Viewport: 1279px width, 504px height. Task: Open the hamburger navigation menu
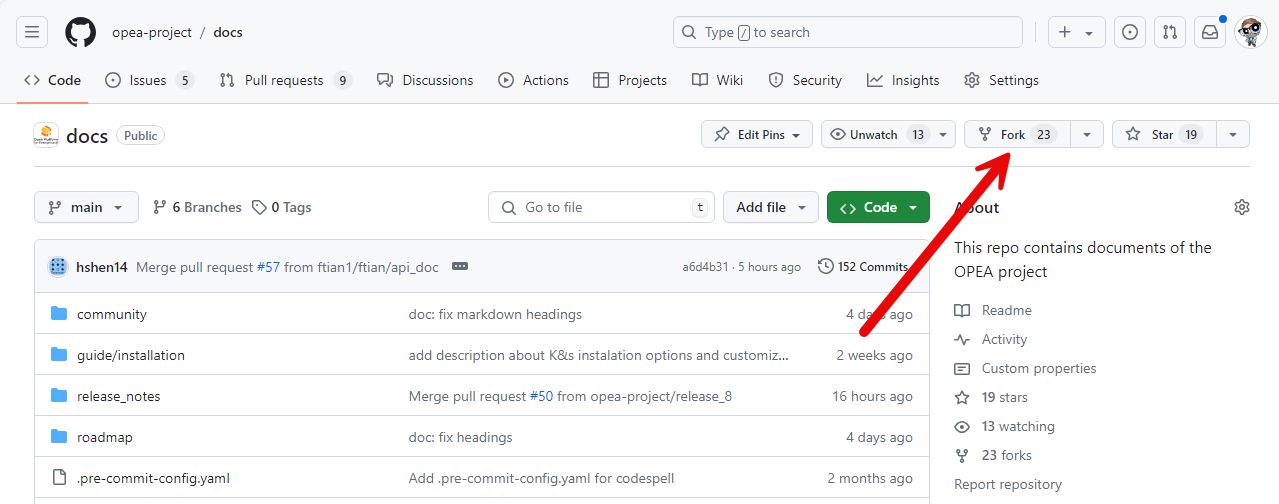pyautogui.click(x=31, y=32)
